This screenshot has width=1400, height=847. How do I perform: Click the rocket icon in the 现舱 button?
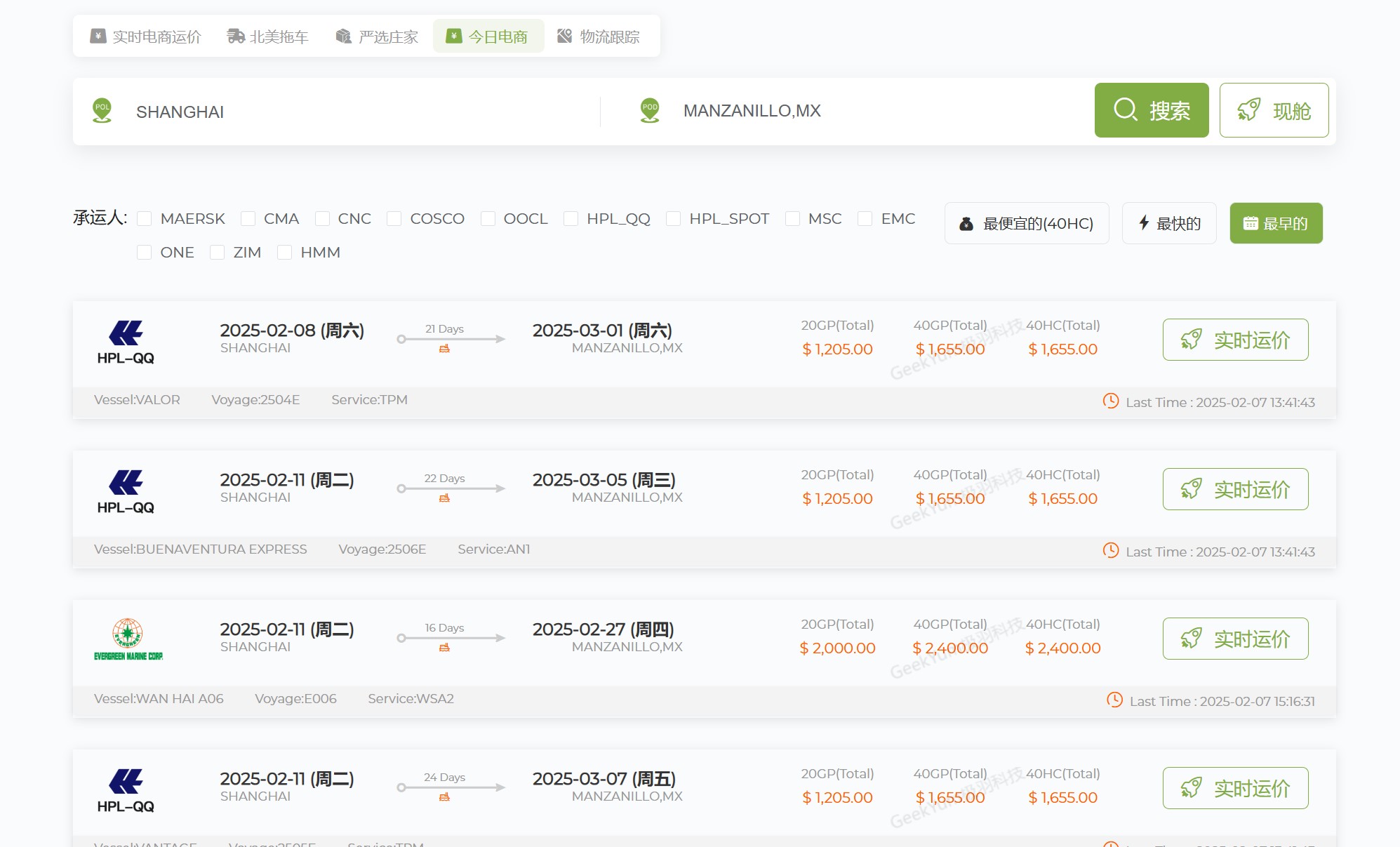[x=1248, y=110]
